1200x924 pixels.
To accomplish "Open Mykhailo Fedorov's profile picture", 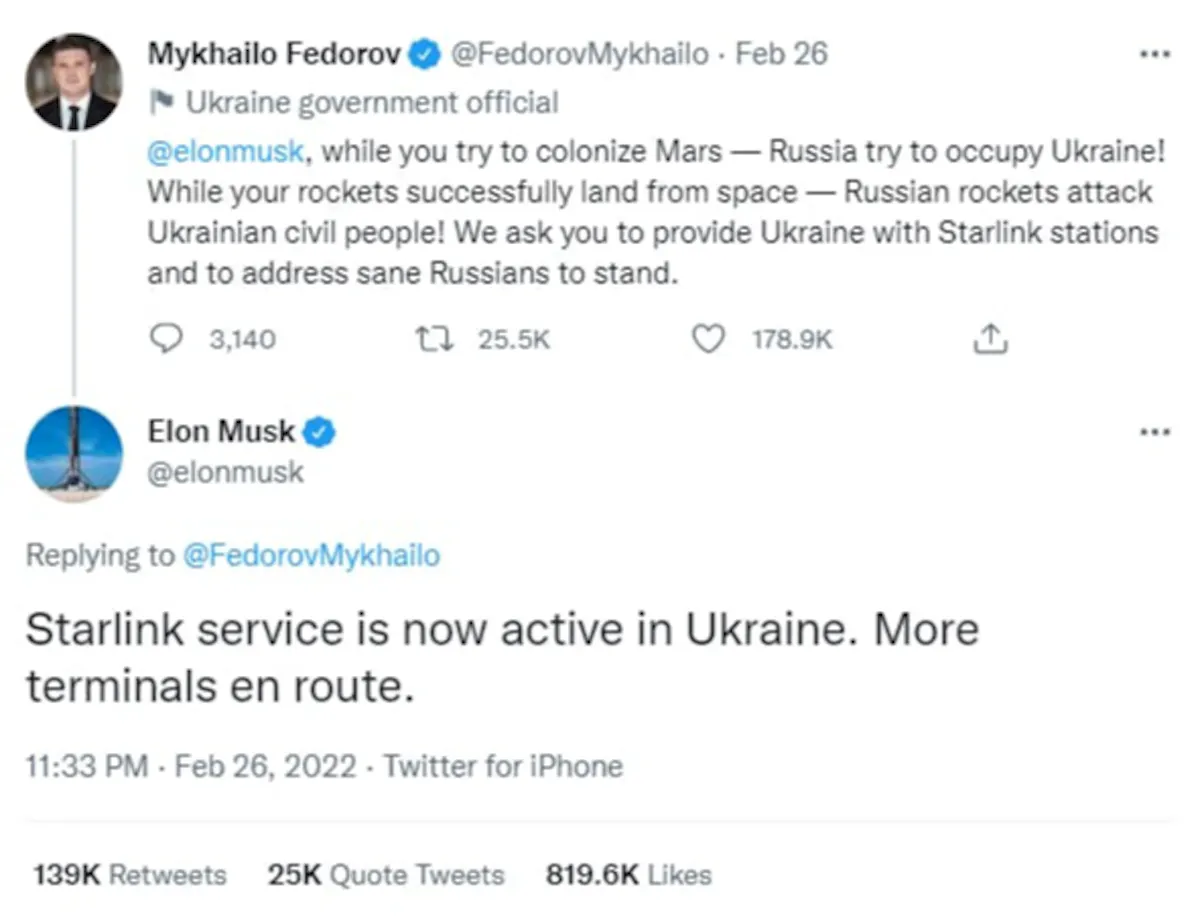I will (x=73, y=82).
